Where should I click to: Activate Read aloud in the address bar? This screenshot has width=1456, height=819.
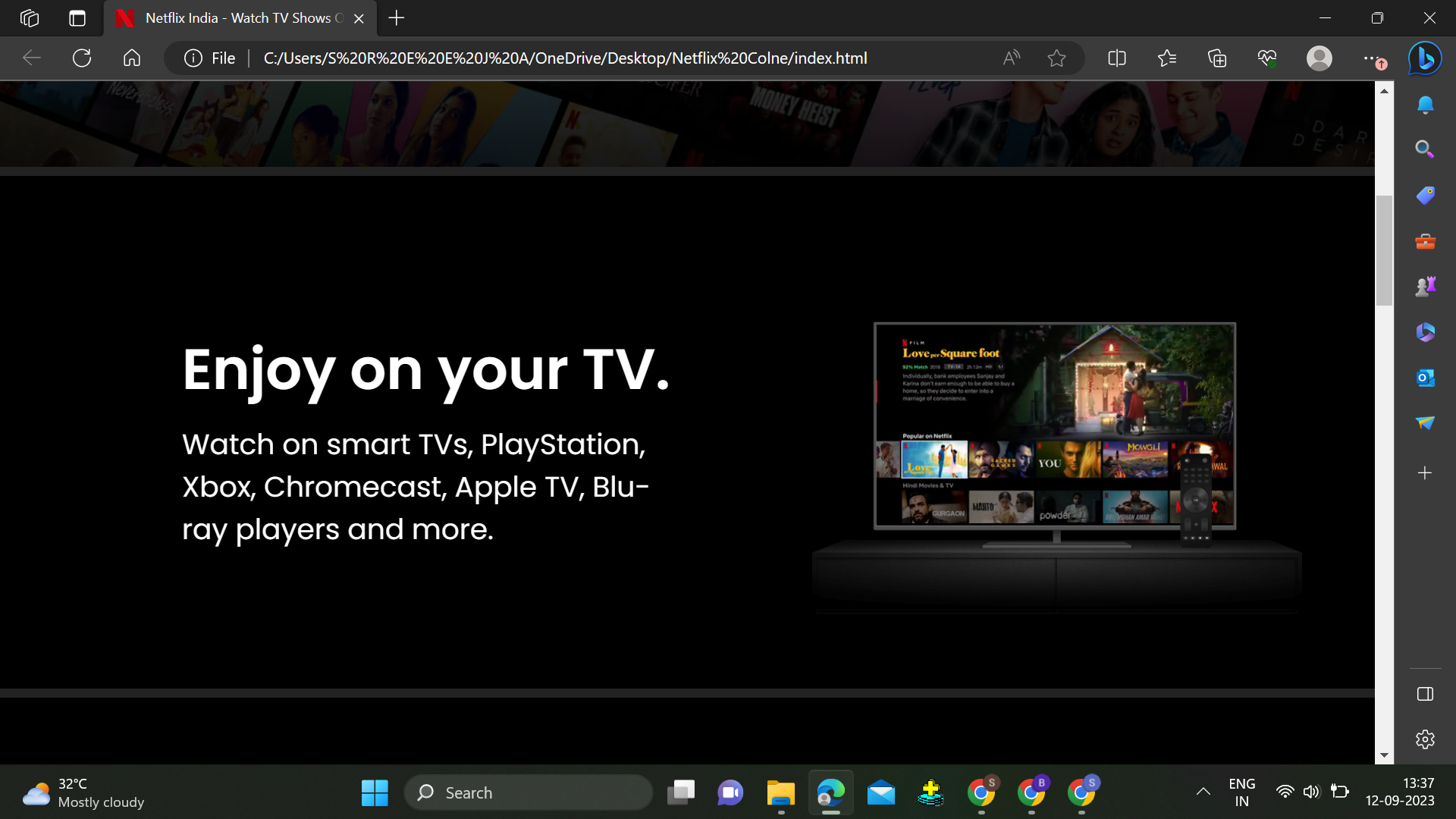1012,58
